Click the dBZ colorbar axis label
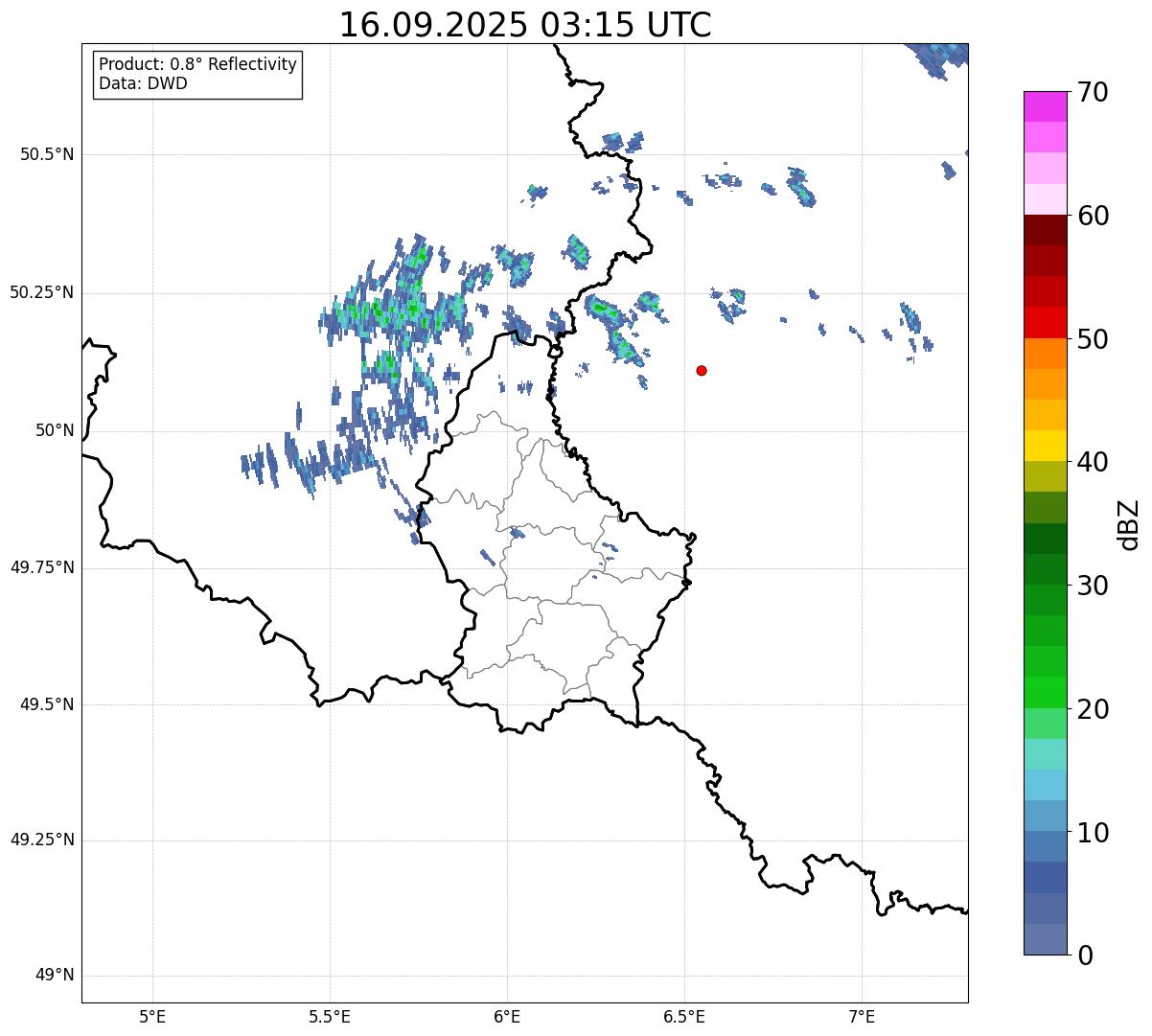 (x=1128, y=524)
